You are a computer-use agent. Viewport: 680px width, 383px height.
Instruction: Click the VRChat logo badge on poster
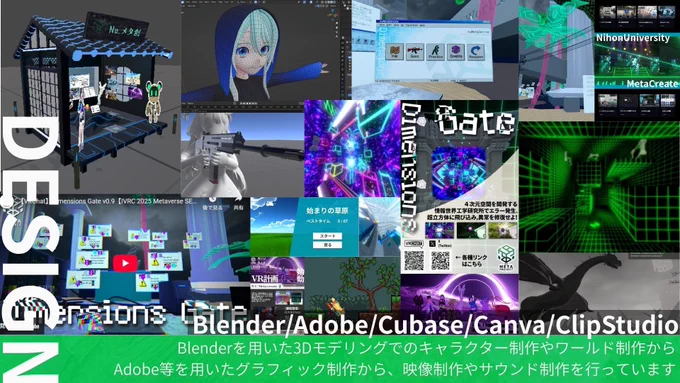coord(414,244)
